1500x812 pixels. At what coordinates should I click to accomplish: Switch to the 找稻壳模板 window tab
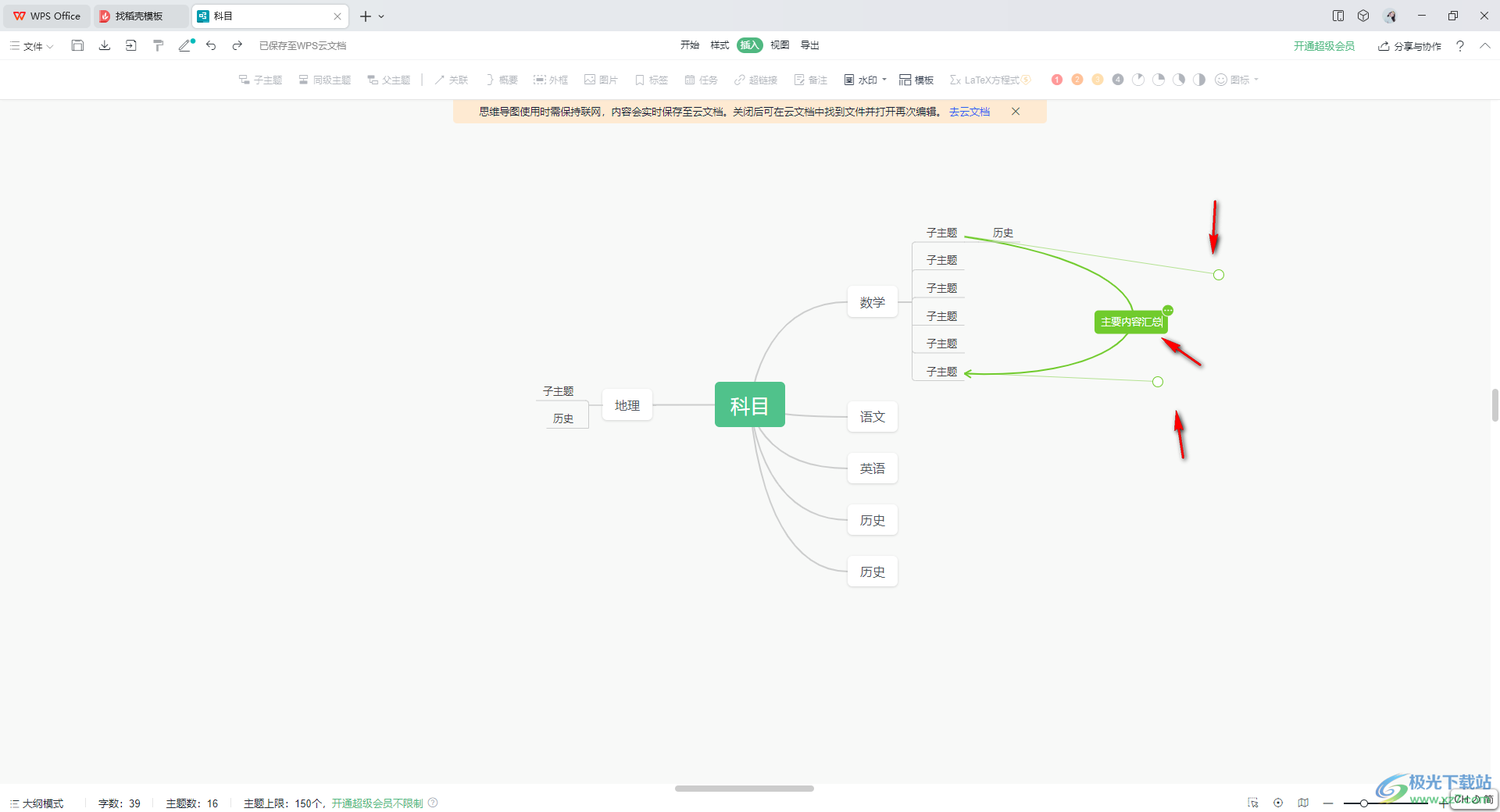(x=141, y=16)
